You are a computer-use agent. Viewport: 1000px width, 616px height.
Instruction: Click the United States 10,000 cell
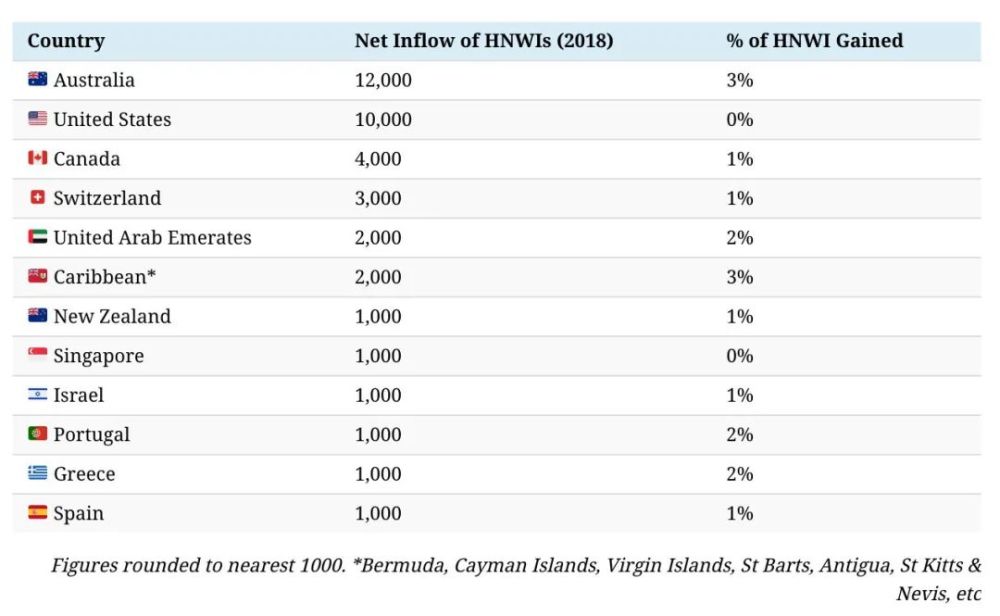pos(383,120)
